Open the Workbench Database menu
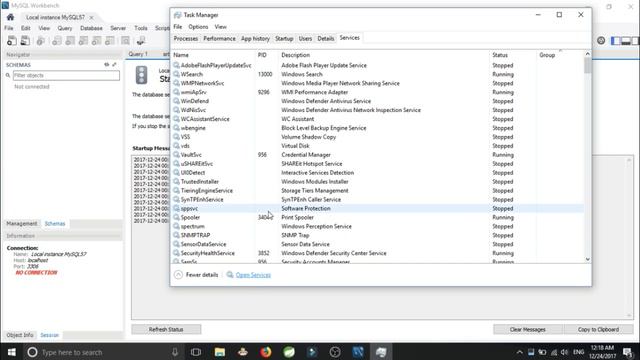 click(x=91, y=28)
